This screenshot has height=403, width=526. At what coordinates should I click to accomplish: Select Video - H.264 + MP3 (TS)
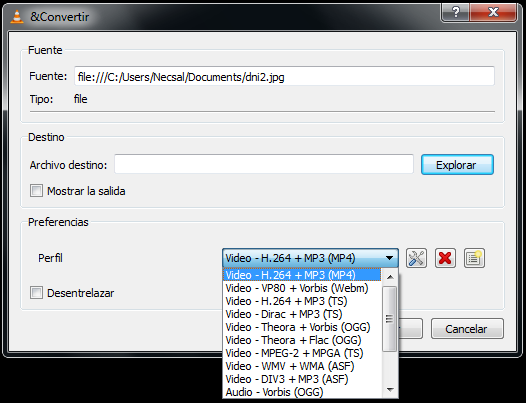tap(302, 301)
